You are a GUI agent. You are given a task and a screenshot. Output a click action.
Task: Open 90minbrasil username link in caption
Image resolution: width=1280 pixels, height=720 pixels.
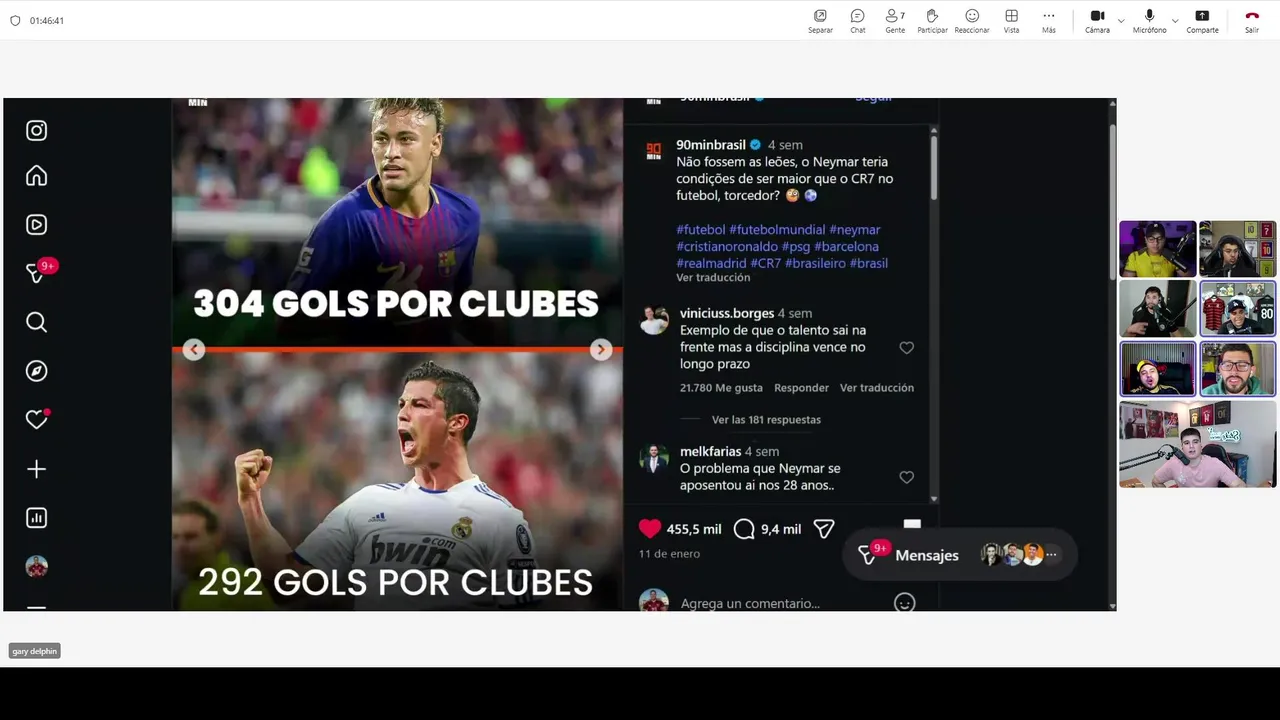click(711, 145)
